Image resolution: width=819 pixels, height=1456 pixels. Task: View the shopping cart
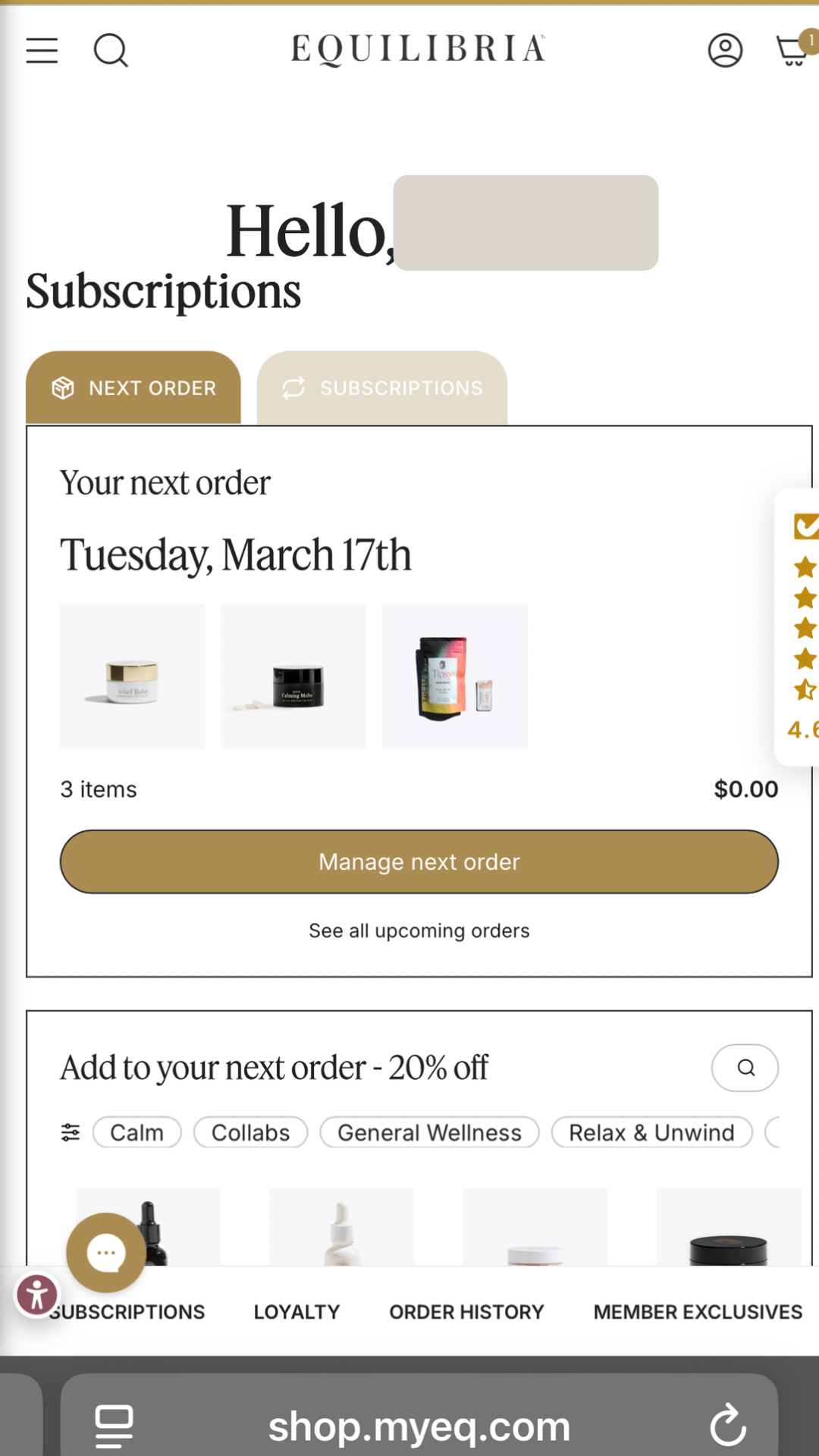[x=793, y=51]
